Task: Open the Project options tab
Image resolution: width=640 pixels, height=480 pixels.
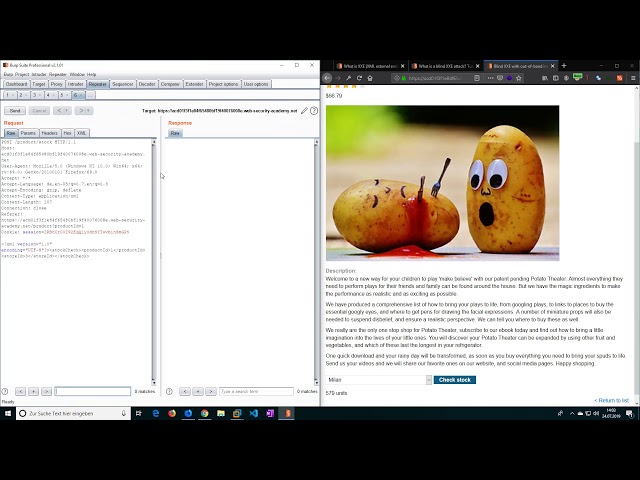Action: pos(223,84)
